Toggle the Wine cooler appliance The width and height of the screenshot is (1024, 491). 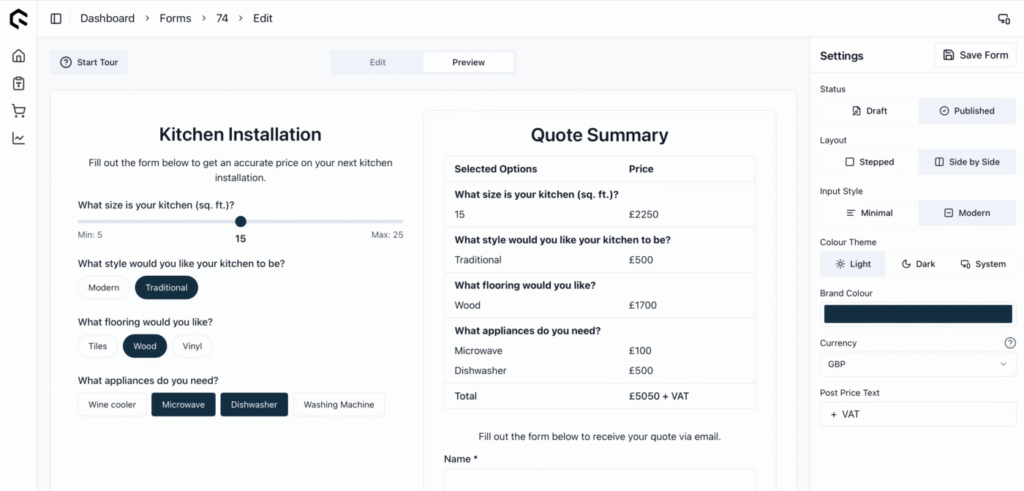112,405
